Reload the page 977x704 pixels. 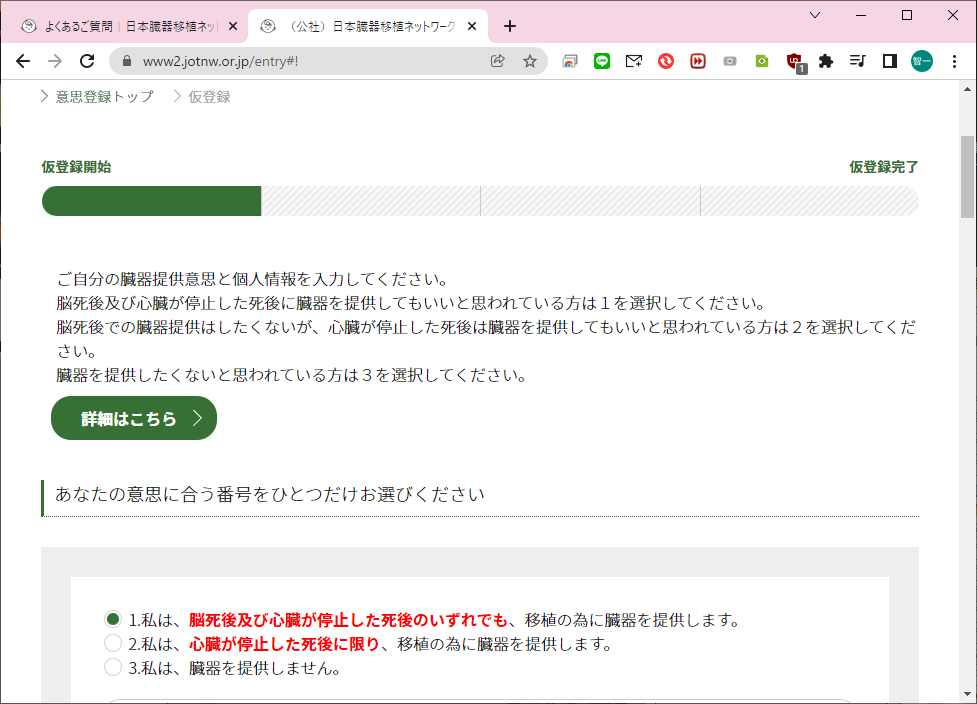pyautogui.click(x=87, y=61)
